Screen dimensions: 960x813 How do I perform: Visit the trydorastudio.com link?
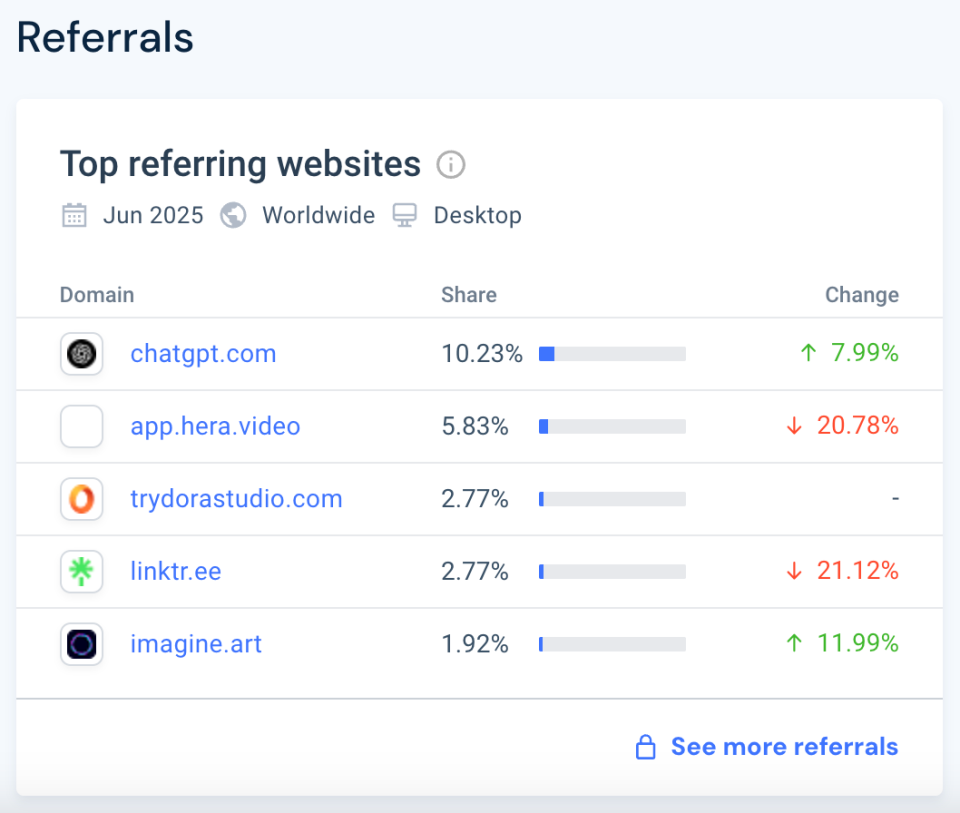pos(236,499)
